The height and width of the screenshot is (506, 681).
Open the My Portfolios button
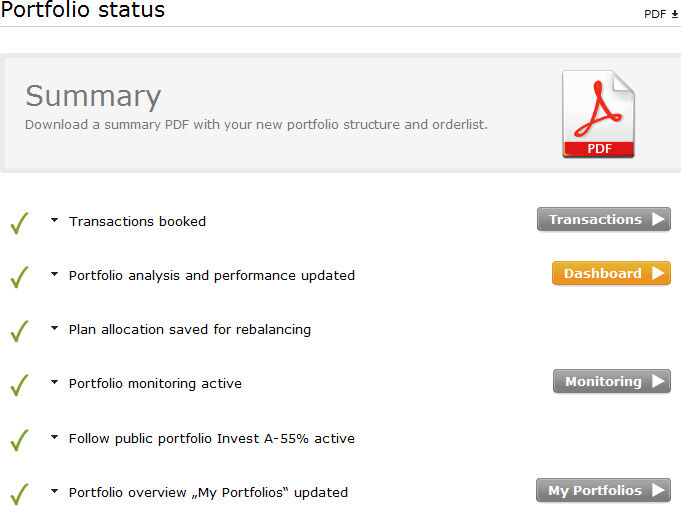pos(603,491)
